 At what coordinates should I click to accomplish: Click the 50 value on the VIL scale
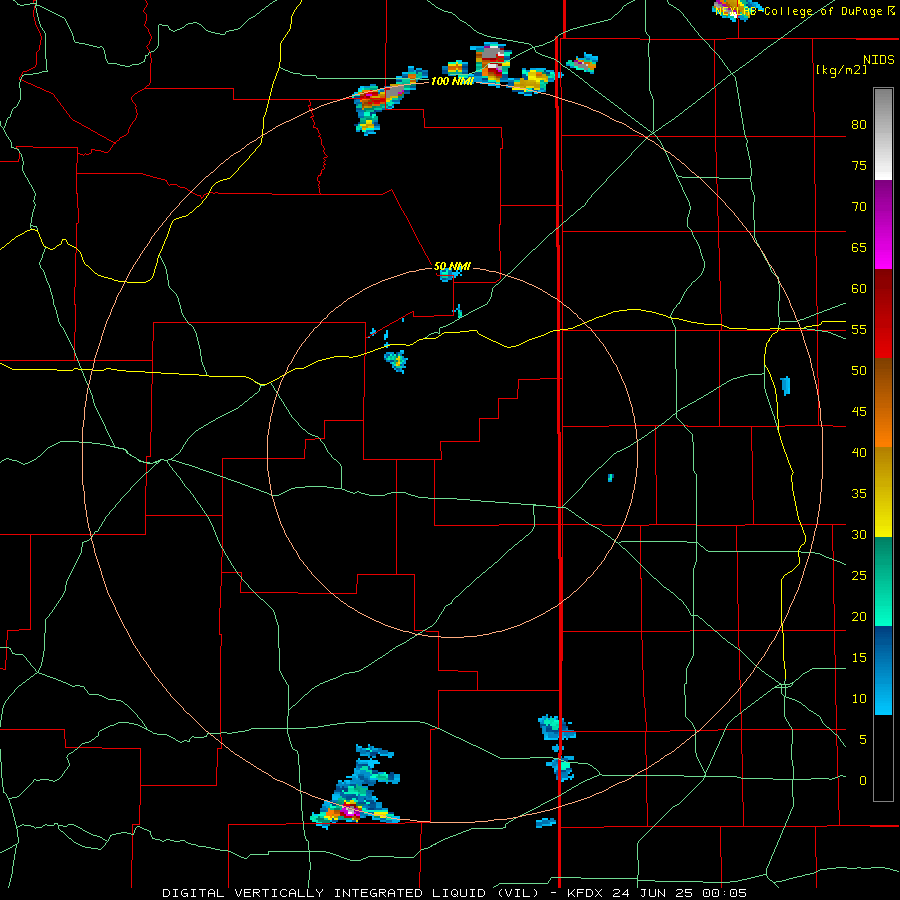tap(859, 371)
